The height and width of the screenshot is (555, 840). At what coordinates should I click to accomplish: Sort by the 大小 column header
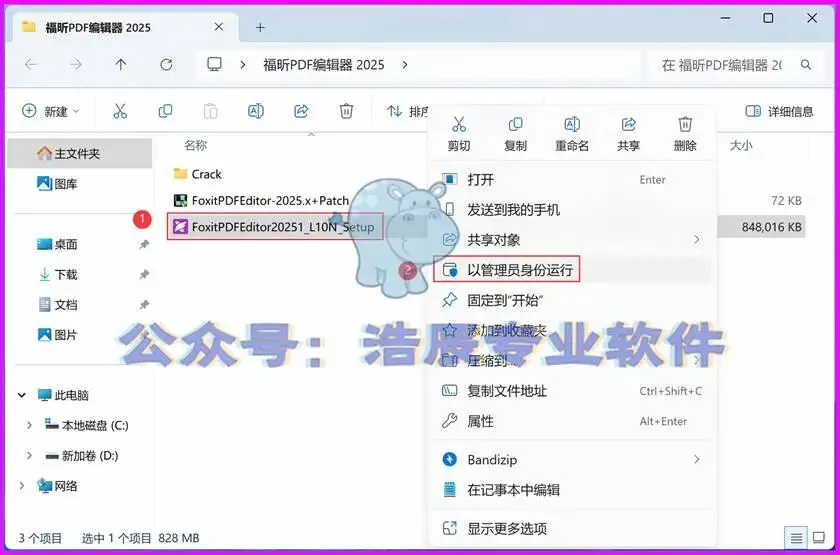[x=741, y=145]
